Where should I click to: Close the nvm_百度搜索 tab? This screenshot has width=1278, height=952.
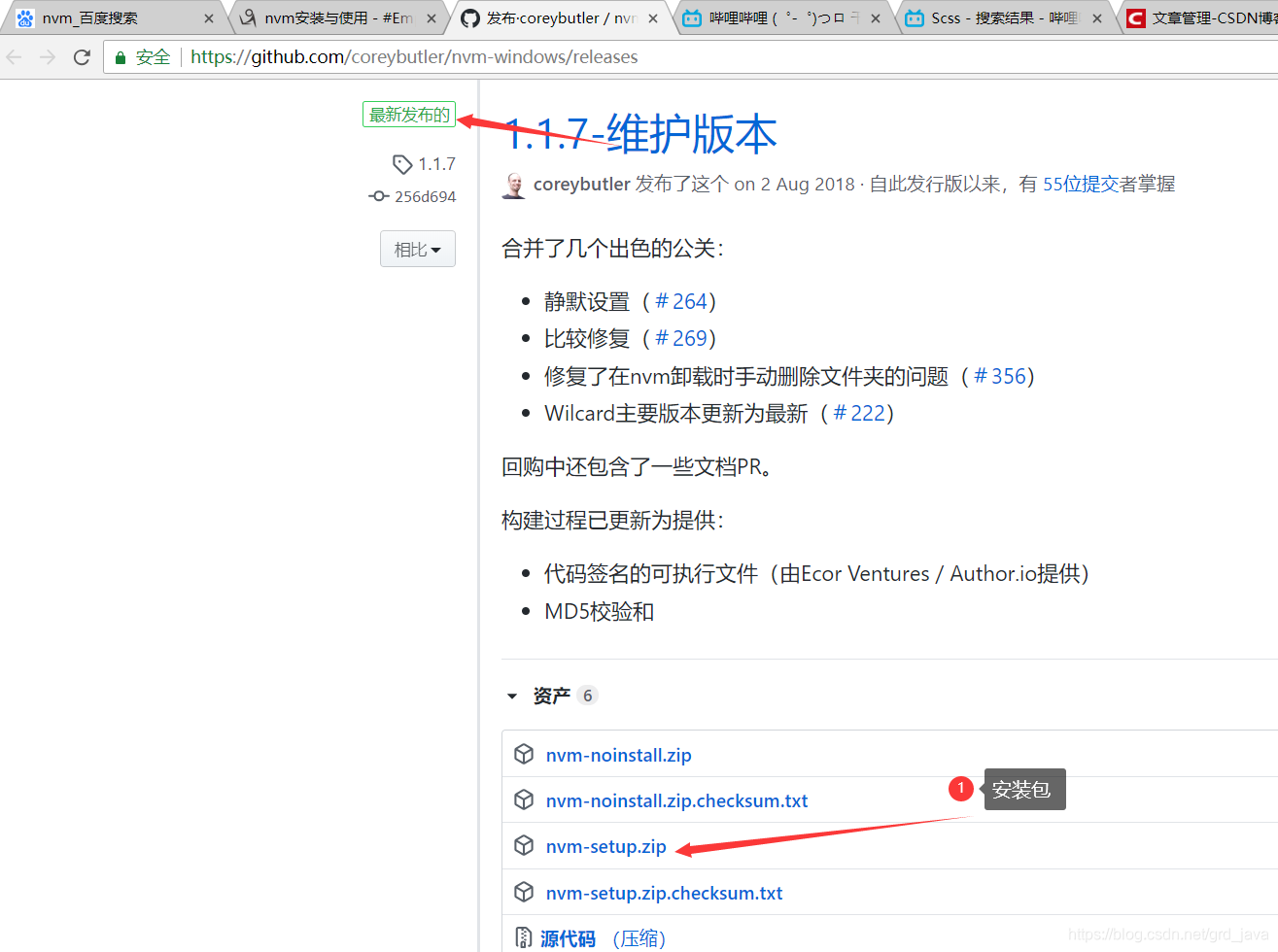click(x=208, y=18)
